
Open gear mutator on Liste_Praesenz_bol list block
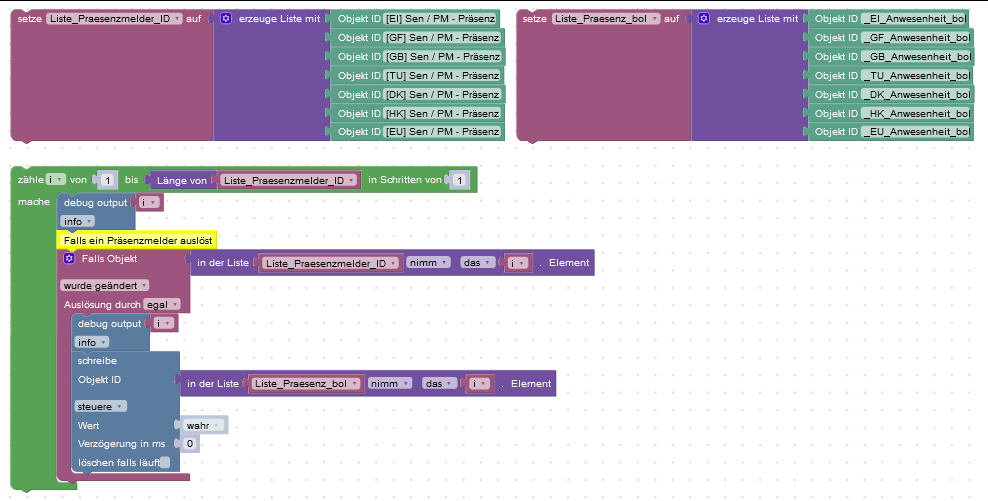point(704,18)
